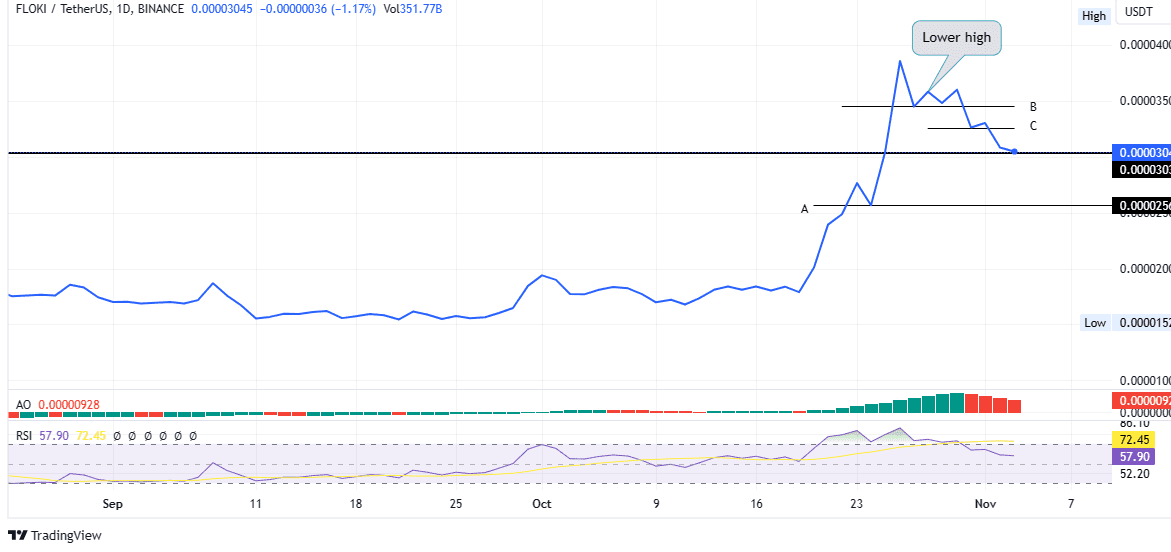This screenshot has width=1171, height=552.
Task: Click the High price label
Action: (1094, 16)
